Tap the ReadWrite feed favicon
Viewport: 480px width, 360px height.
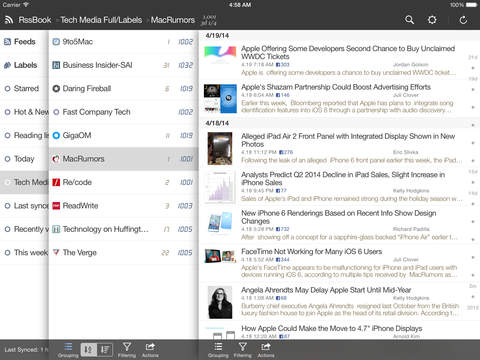56,206
